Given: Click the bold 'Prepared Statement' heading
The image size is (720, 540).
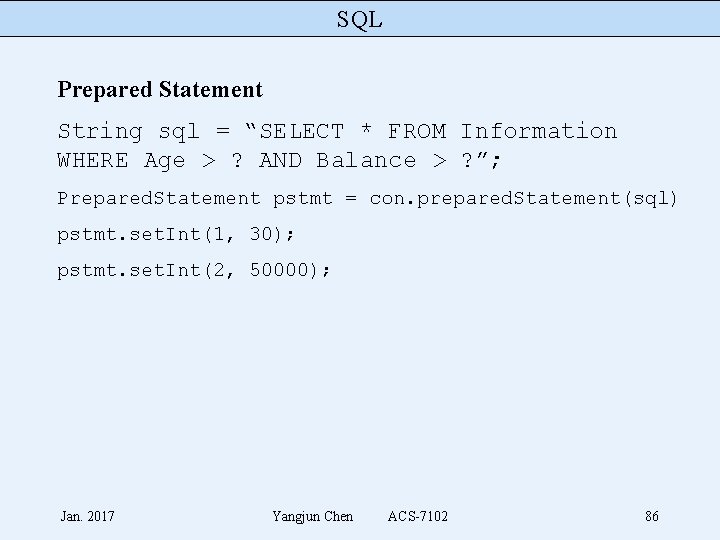Looking at the screenshot, I should (x=160, y=90).
